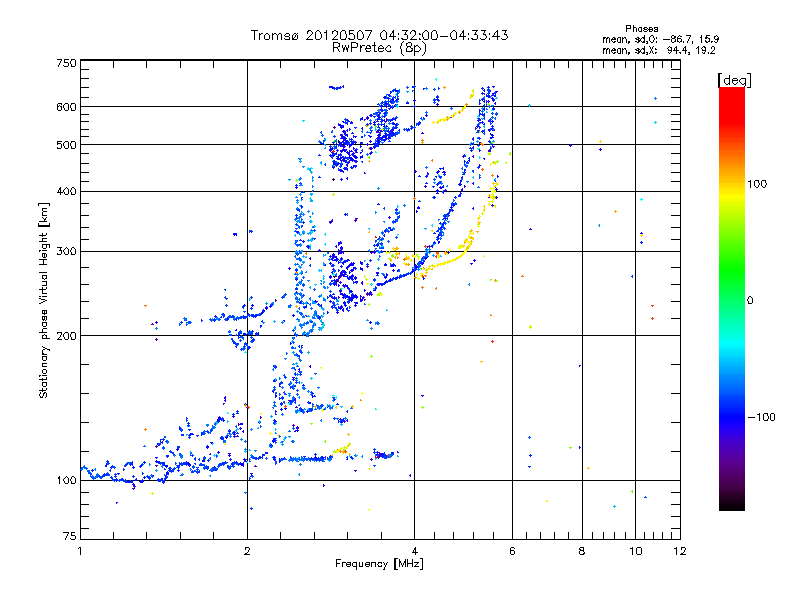
Task: Click the colorbar label '0'
Action: click(x=750, y=301)
